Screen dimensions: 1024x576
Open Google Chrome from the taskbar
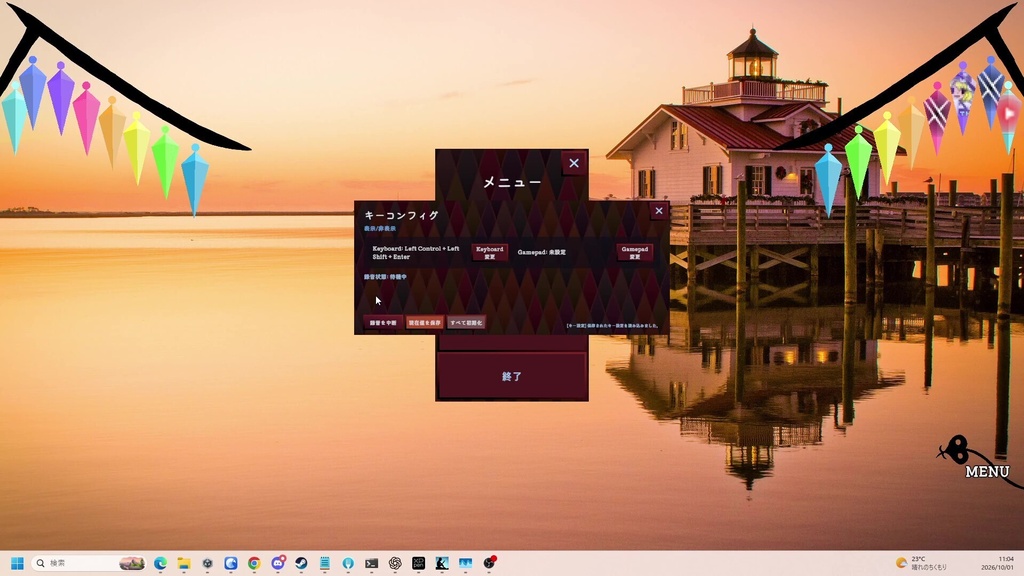pyautogui.click(x=254, y=563)
